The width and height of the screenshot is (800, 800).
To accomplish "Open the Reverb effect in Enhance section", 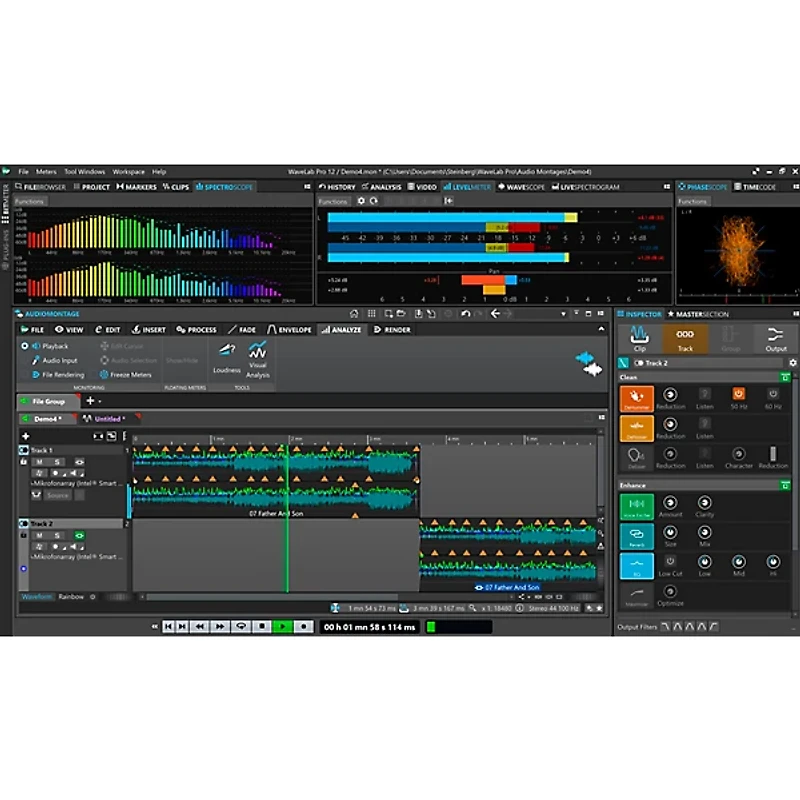I will point(637,537).
